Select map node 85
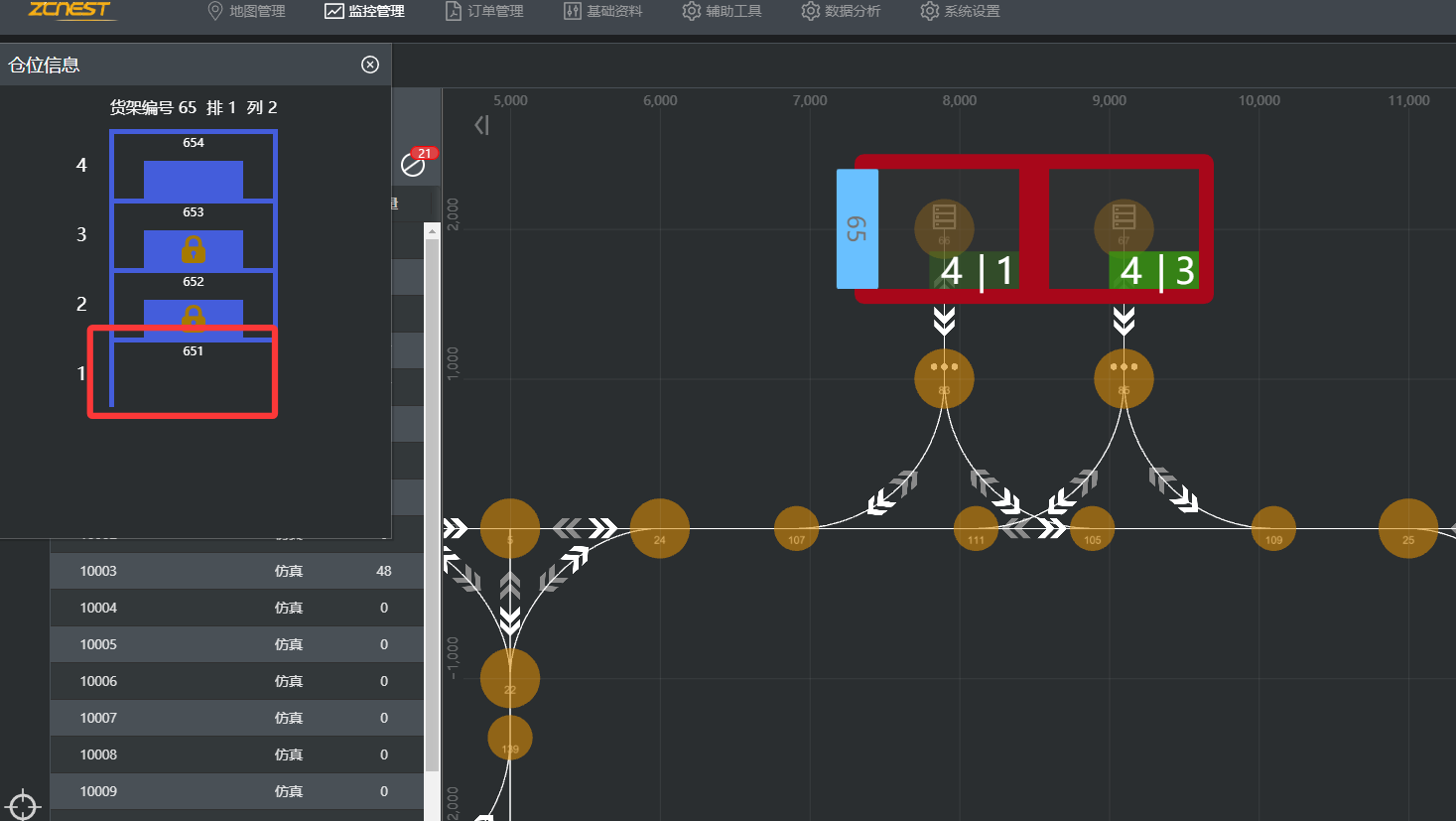This screenshot has height=821, width=1456. pos(1124,378)
